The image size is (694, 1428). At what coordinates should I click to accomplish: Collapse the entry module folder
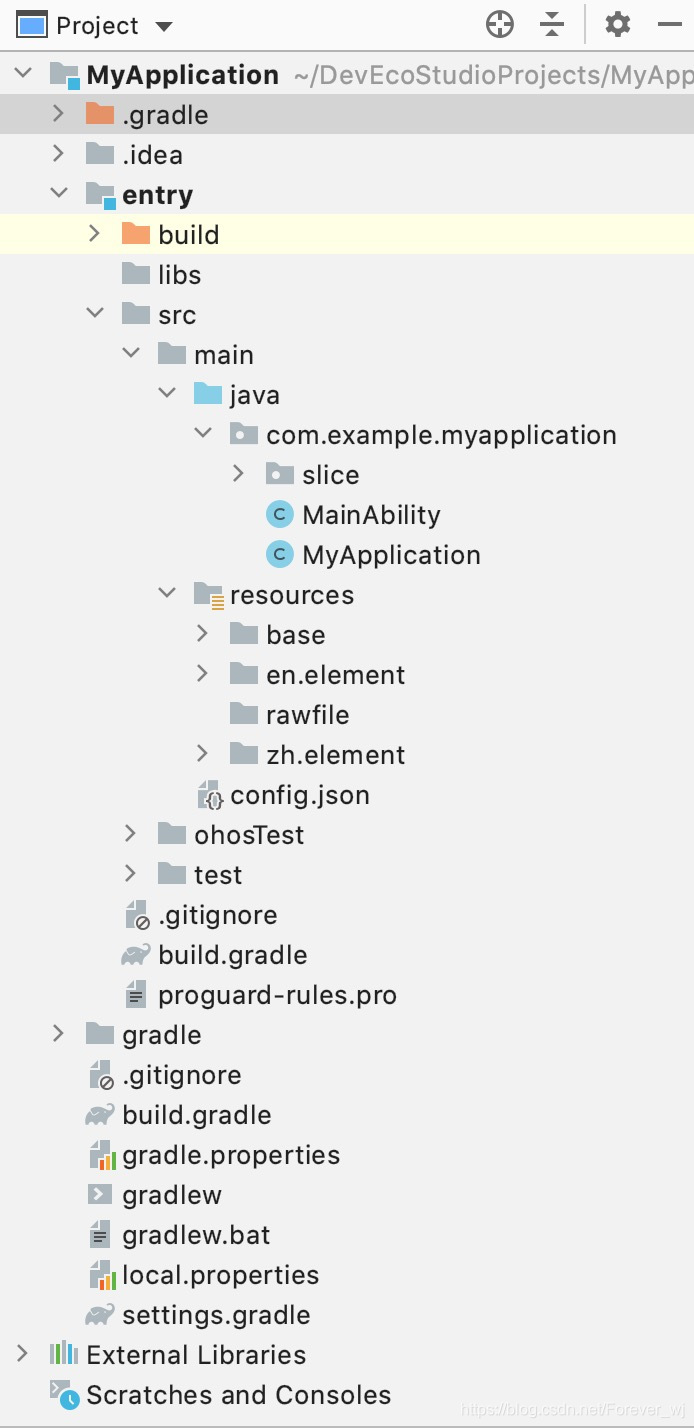(x=59, y=195)
